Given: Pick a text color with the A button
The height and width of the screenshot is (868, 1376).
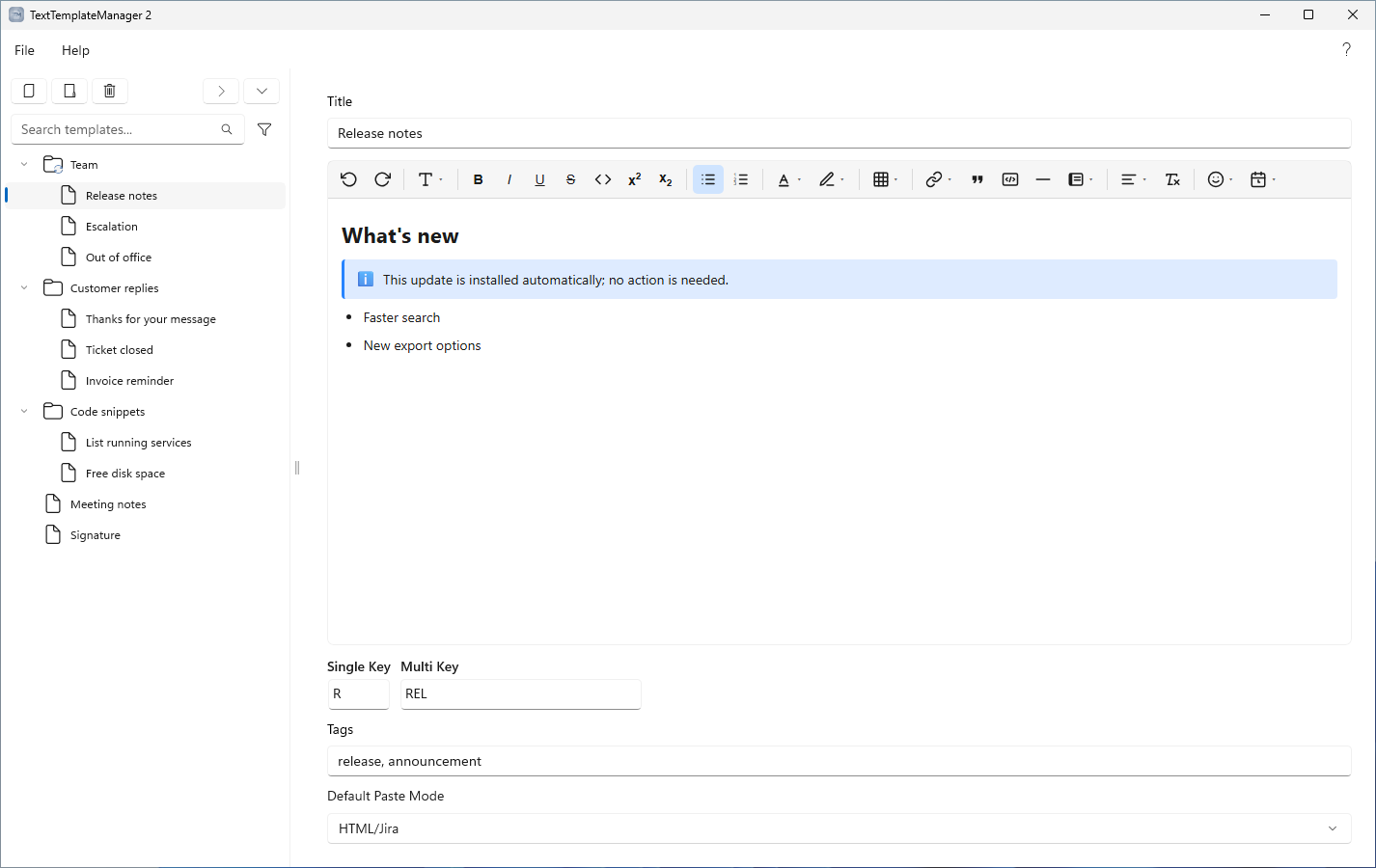Looking at the screenshot, I should 788,179.
